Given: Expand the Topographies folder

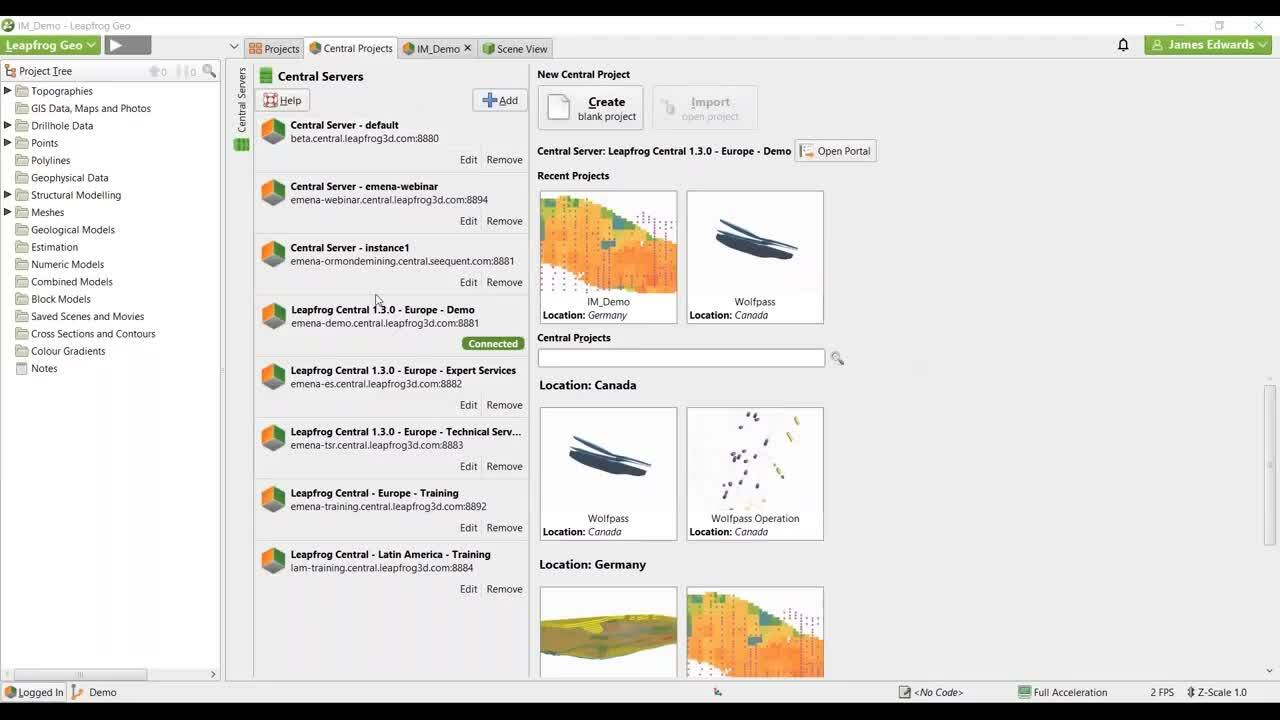Looking at the screenshot, I should click(x=8, y=91).
